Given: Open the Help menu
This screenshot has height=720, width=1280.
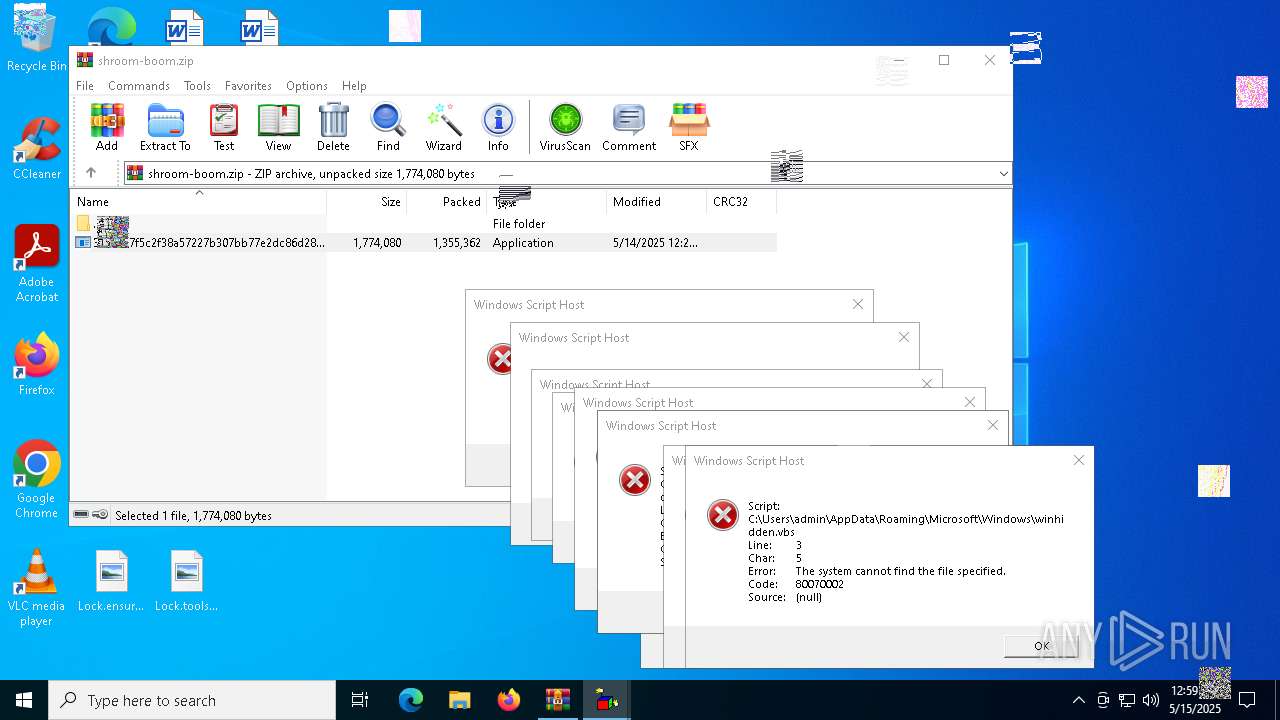Looking at the screenshot, I should [354, 86].
